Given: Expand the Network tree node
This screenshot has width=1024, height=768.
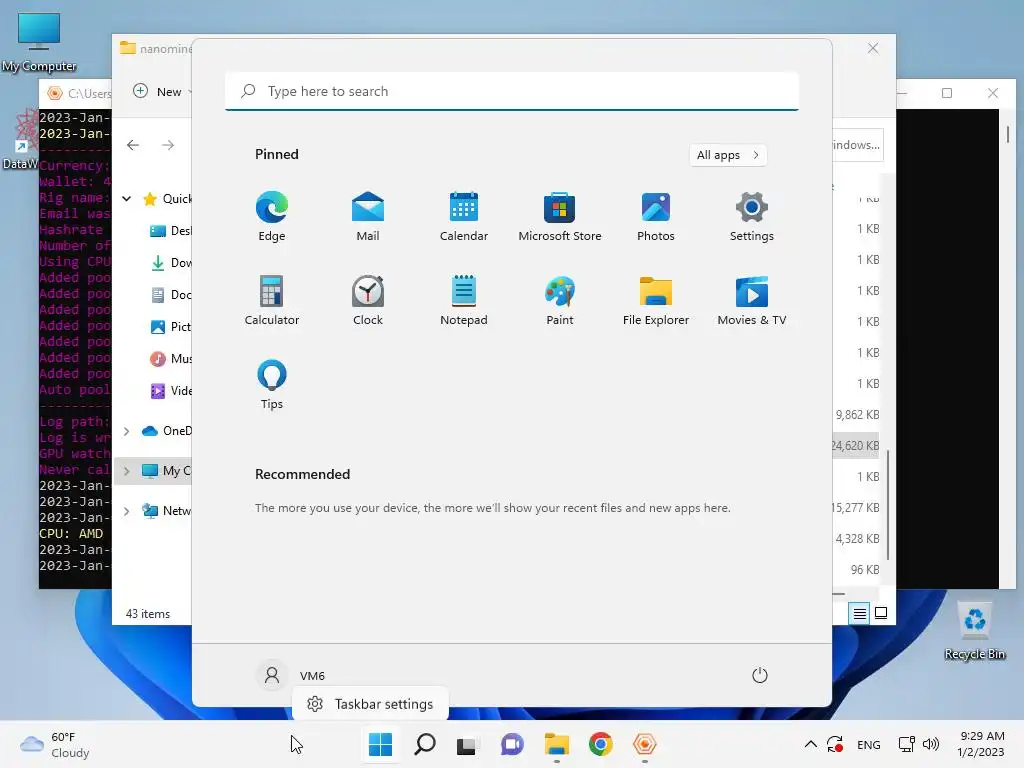Looking at the screenshot, I should point(127,511).
